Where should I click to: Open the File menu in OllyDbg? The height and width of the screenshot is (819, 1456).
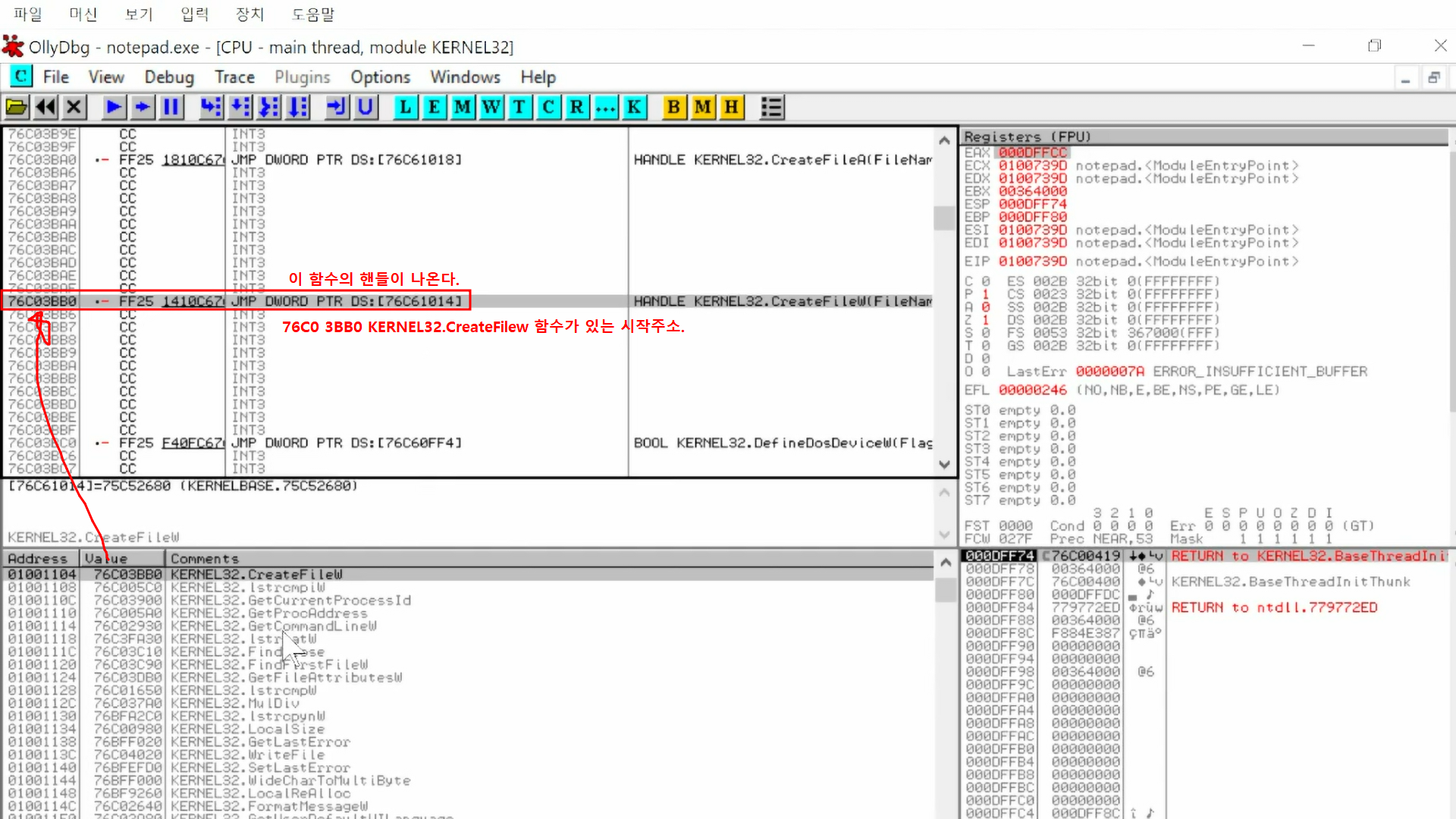[x=56, y=77]
